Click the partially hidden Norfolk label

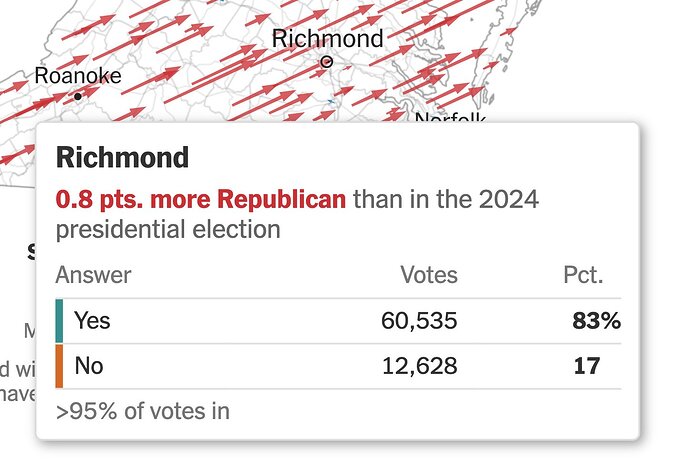(x=450, y=117)
